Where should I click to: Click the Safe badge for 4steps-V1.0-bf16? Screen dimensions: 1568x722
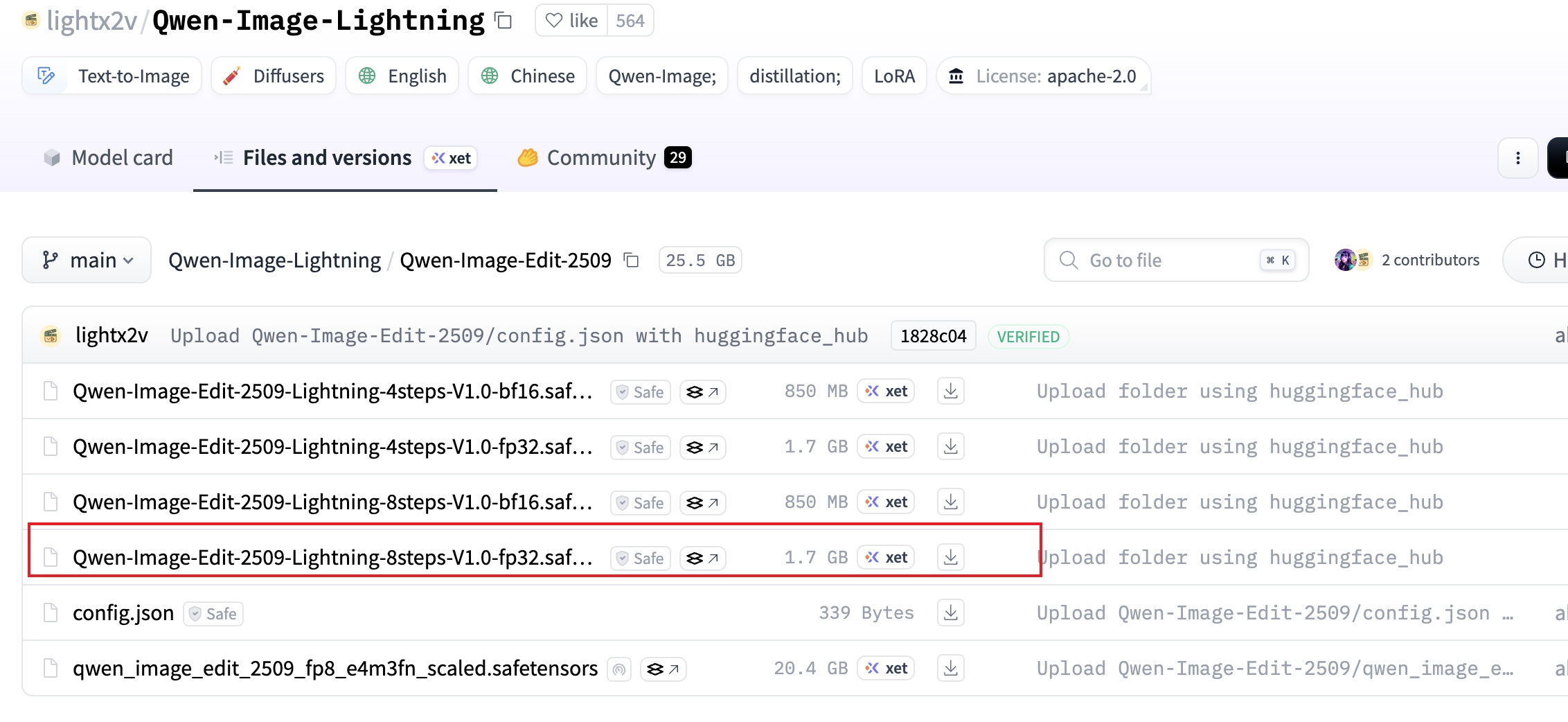click(x=641, y=391)
